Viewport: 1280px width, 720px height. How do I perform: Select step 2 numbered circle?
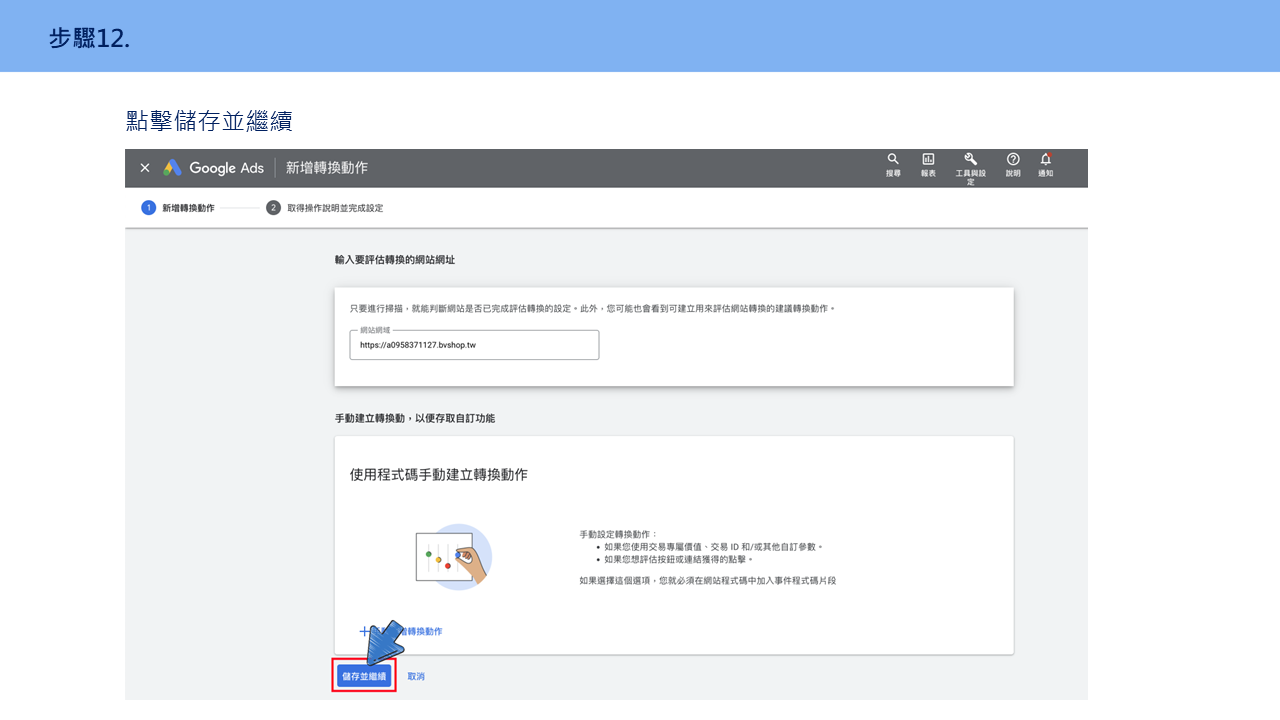point(273,208)
